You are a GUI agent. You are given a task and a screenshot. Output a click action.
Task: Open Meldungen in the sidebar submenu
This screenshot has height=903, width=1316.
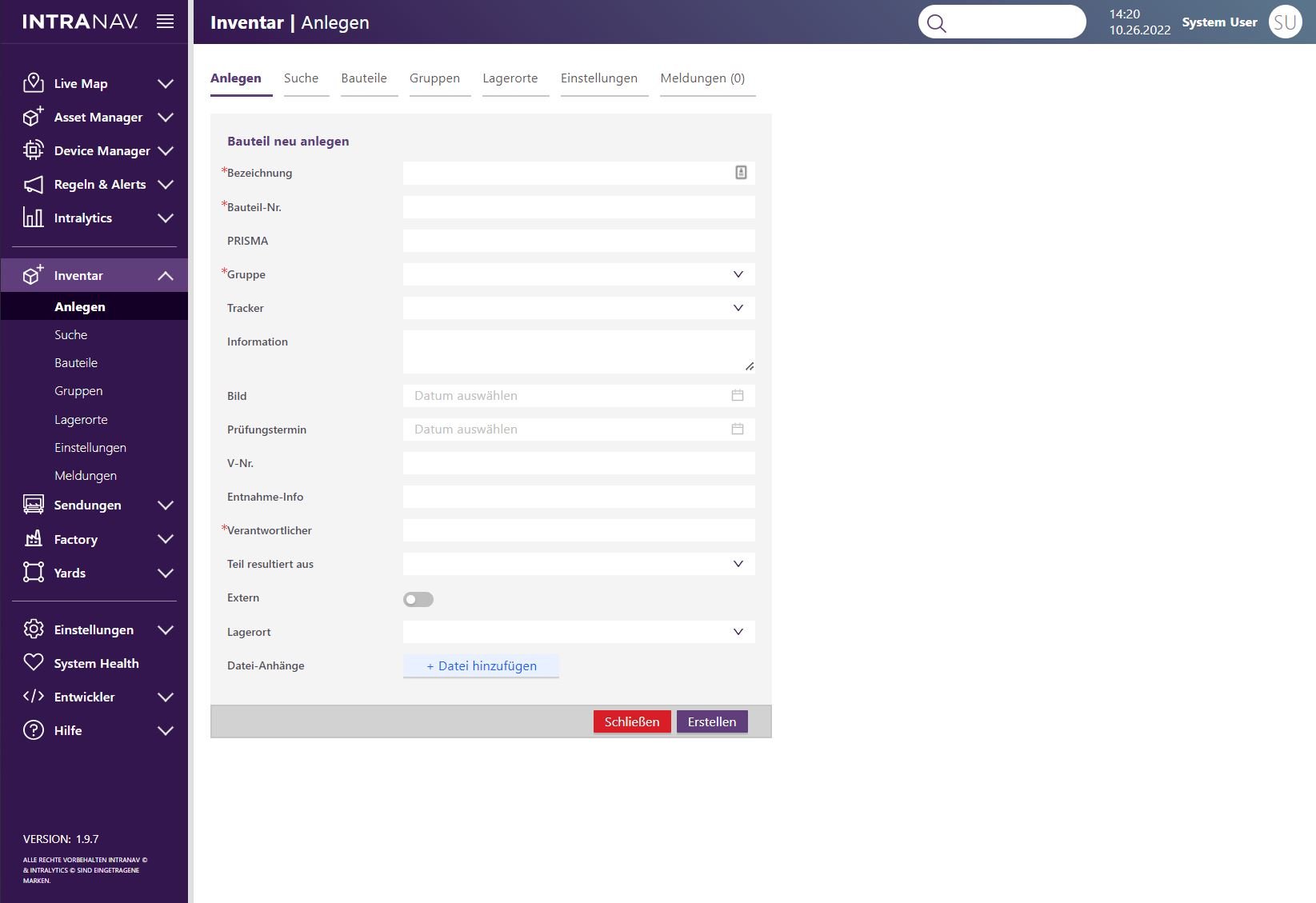click(86, 475)
